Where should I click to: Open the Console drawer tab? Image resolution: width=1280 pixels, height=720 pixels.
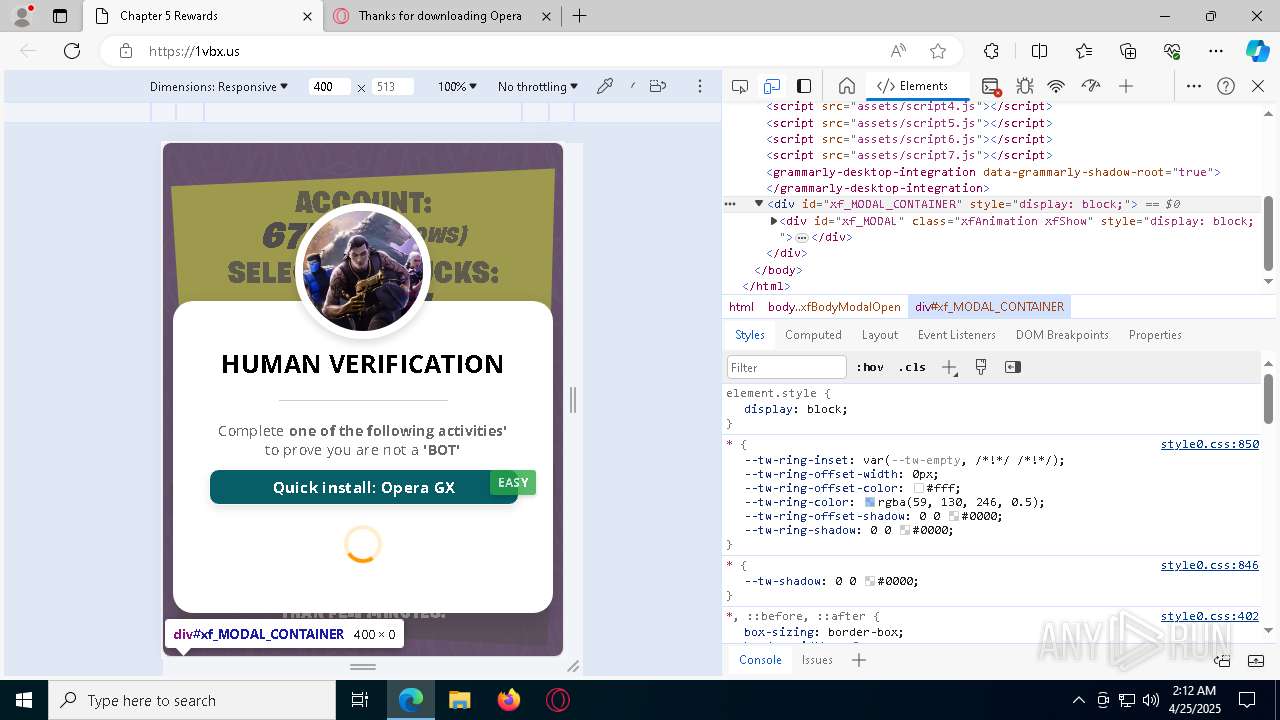(760, 660)
